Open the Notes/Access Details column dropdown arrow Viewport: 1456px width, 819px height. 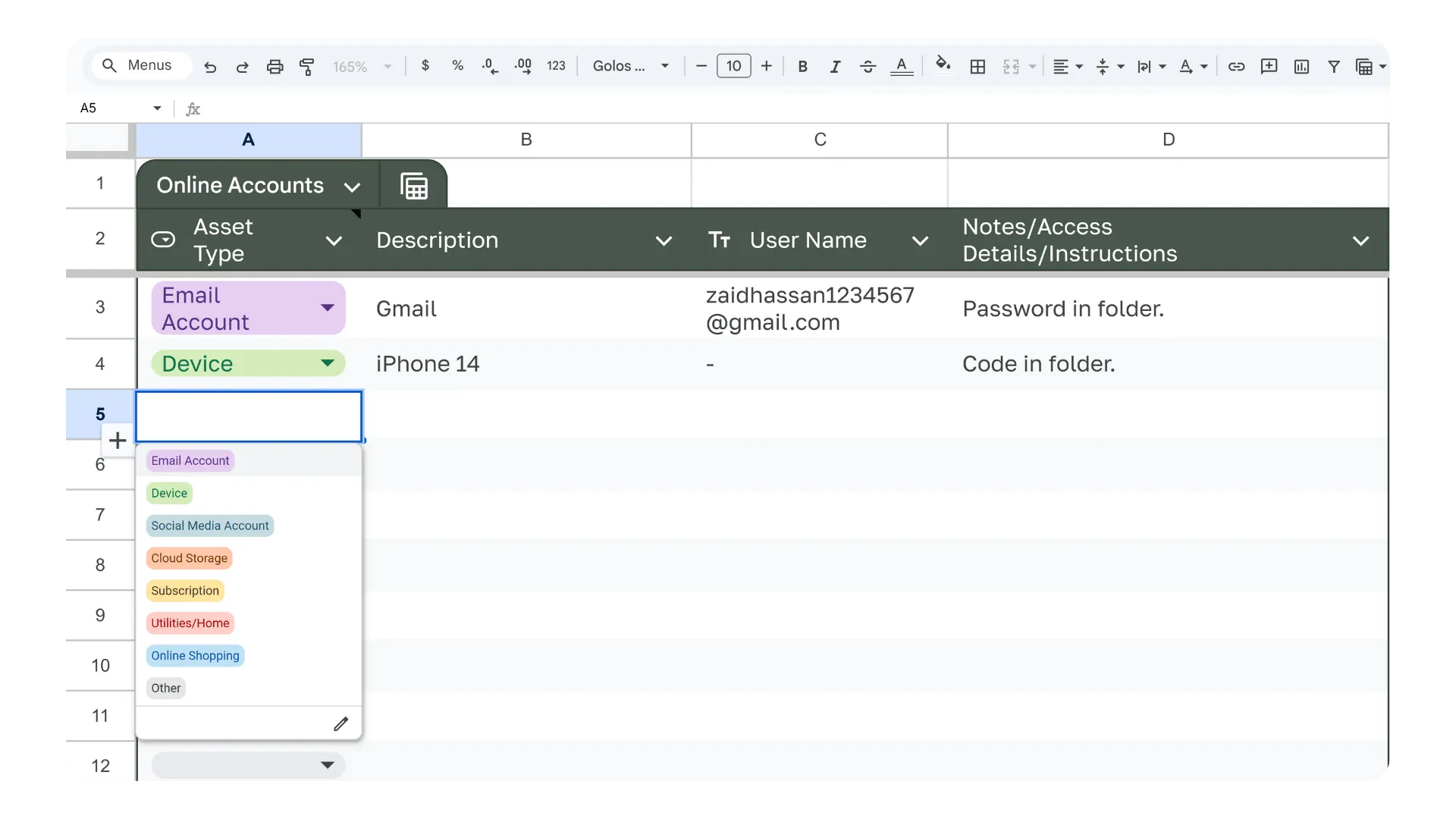(x=1361, y=241)
